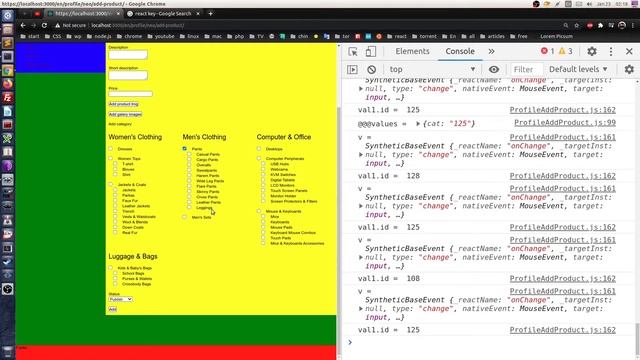This screenshot has width=640, height=360.
Task: Open DevTools settings gear in the top bar
Action: point(592,51)
